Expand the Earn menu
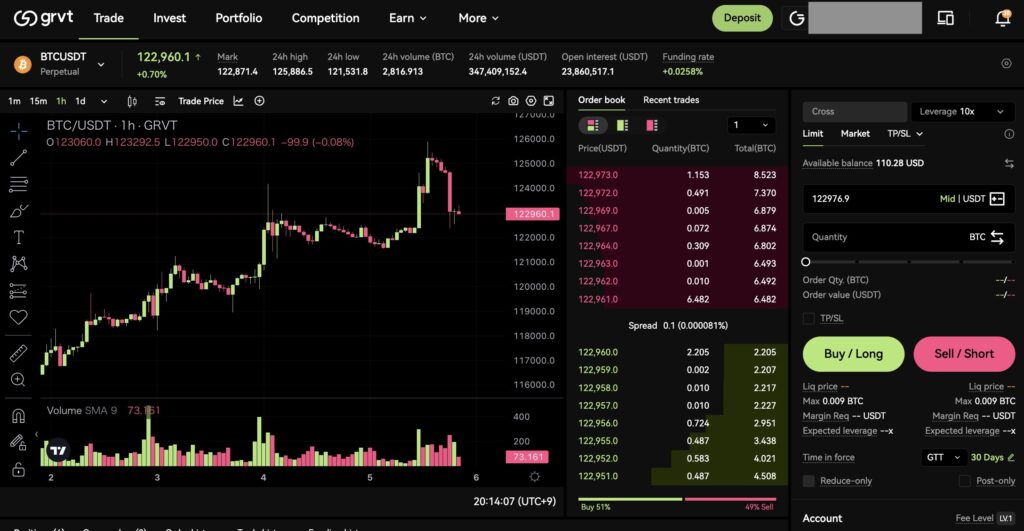Image resolution: width=1024 pixels, height=531 pixels. (x=408, y=18)
